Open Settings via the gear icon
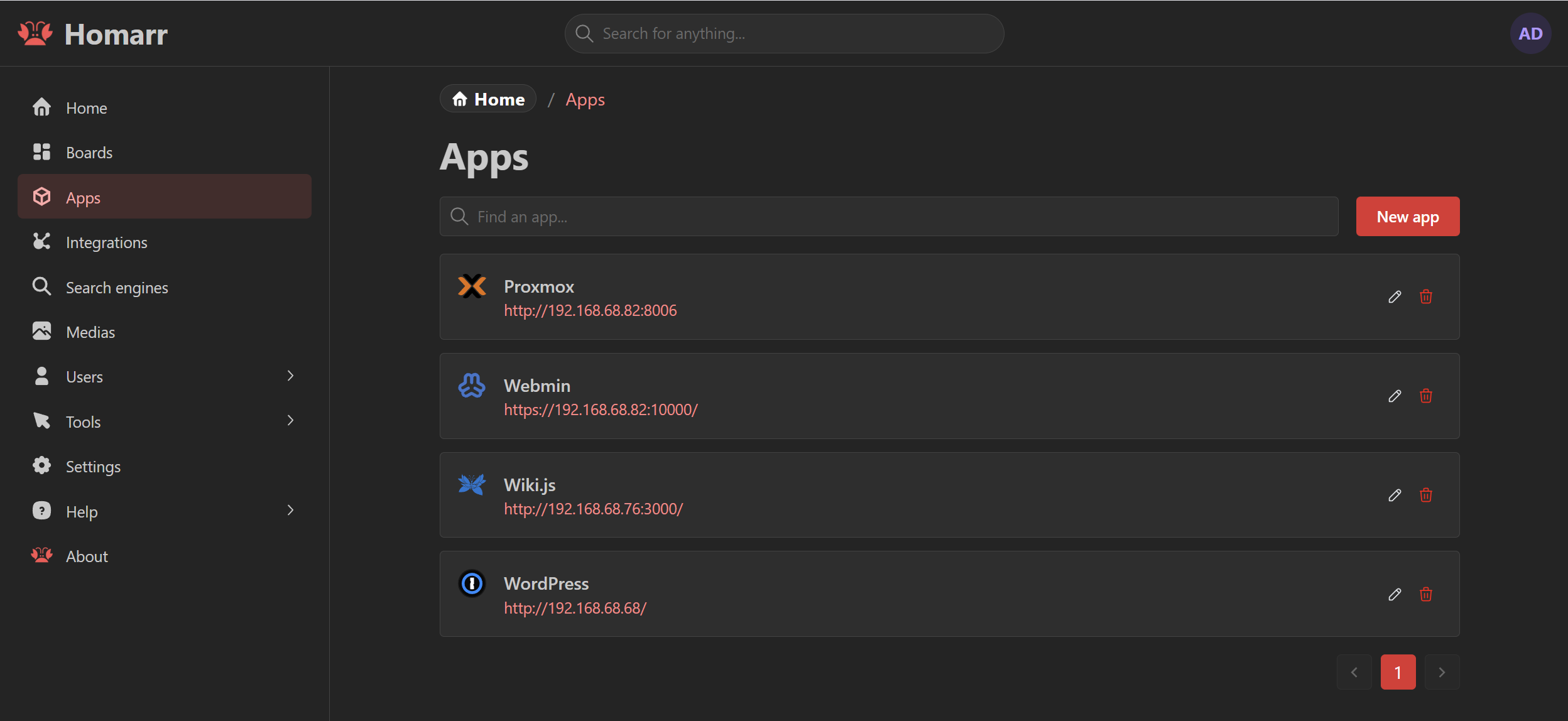This screenshot has width=1568, height=721. click(x=41, y=465)
